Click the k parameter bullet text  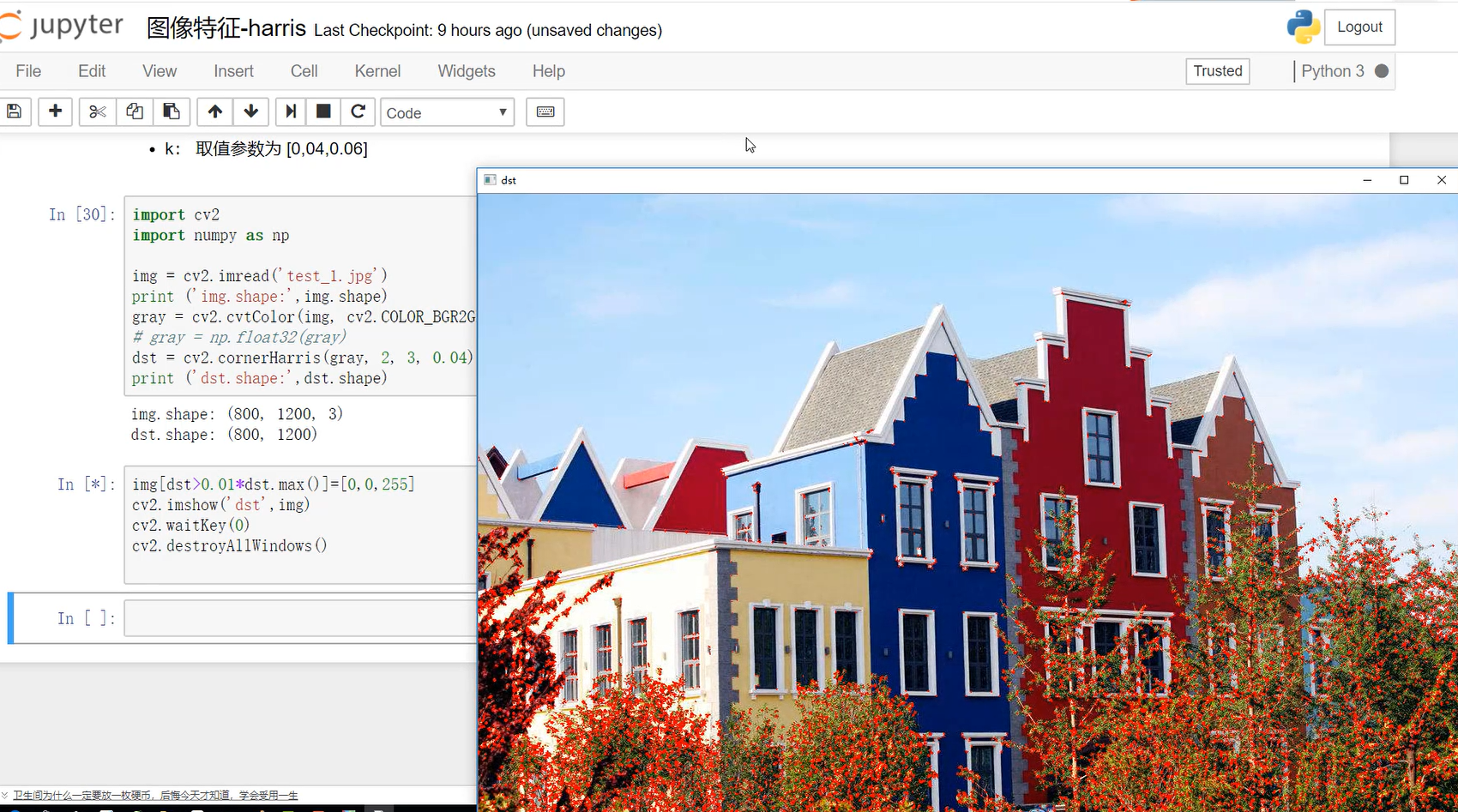(266, 148)
